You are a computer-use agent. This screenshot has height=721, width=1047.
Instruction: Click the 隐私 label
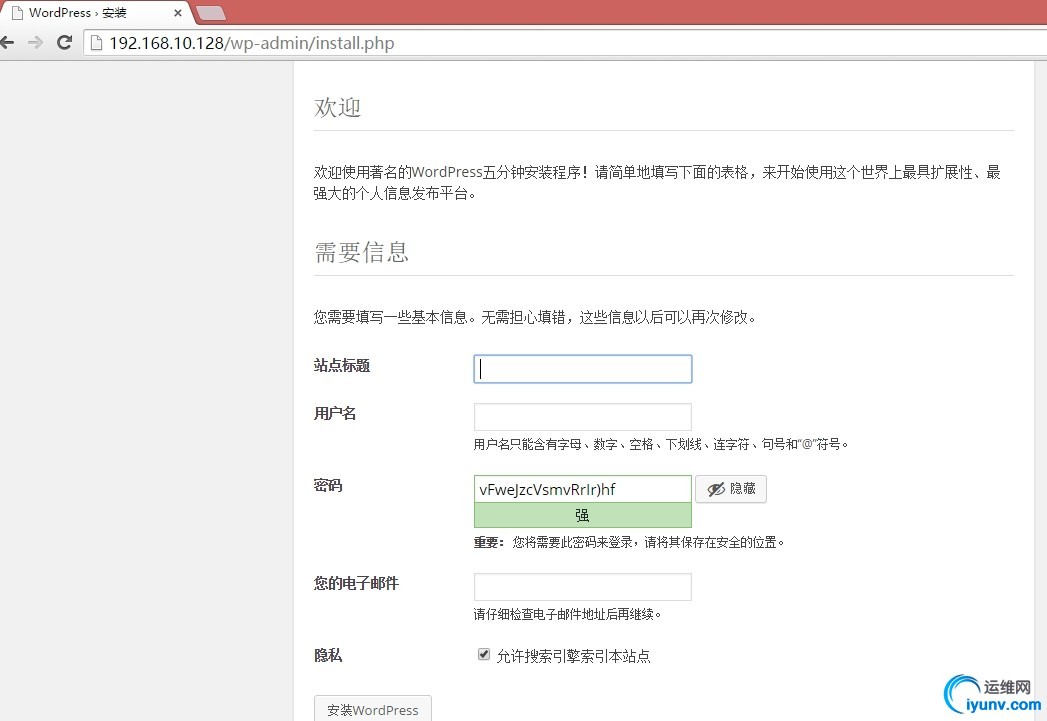tap(328, 656)
